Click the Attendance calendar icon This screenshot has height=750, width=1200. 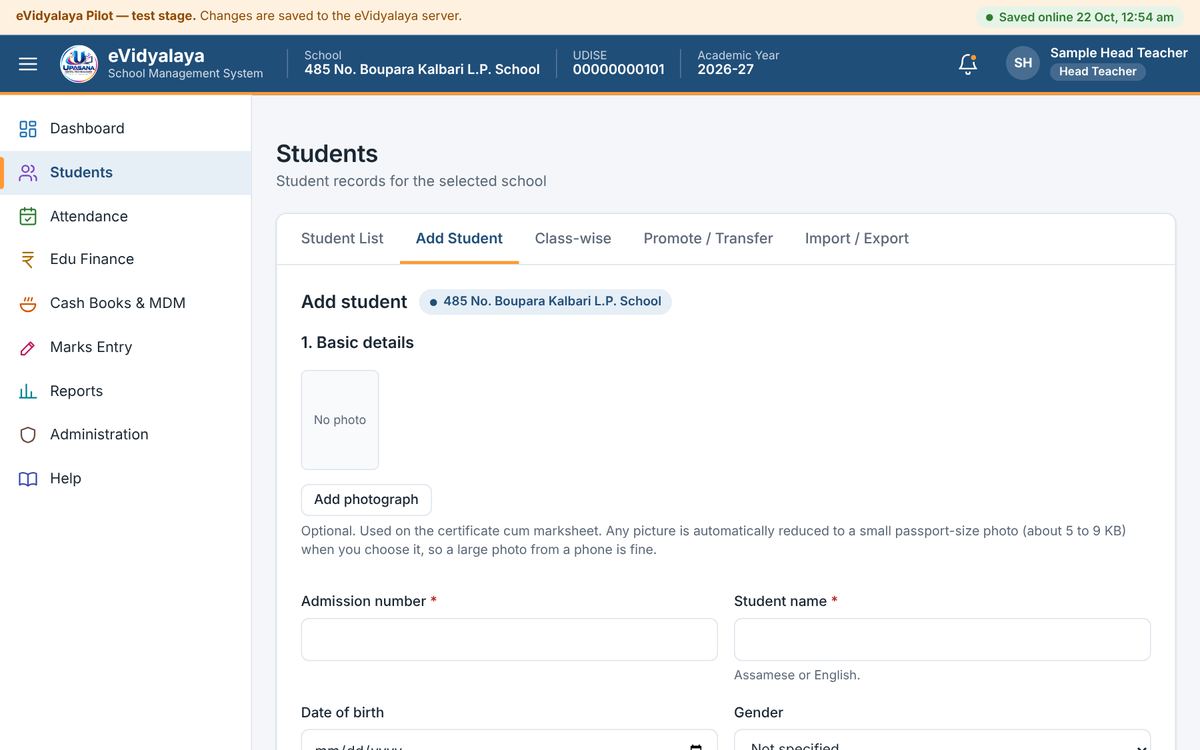(28, 216)
